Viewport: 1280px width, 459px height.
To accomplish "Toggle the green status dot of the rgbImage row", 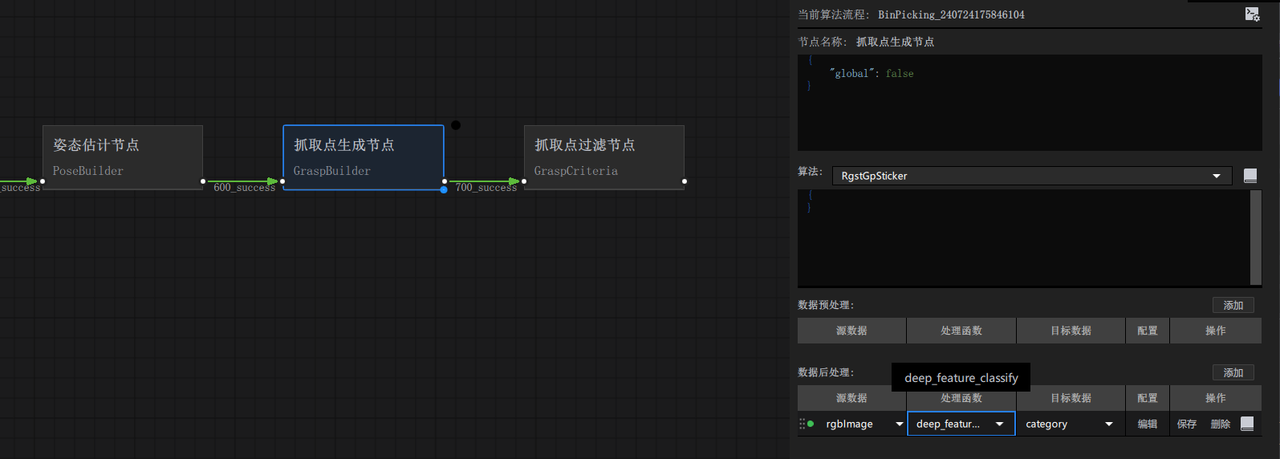I will pyautogui.click(x=810, y=424).
